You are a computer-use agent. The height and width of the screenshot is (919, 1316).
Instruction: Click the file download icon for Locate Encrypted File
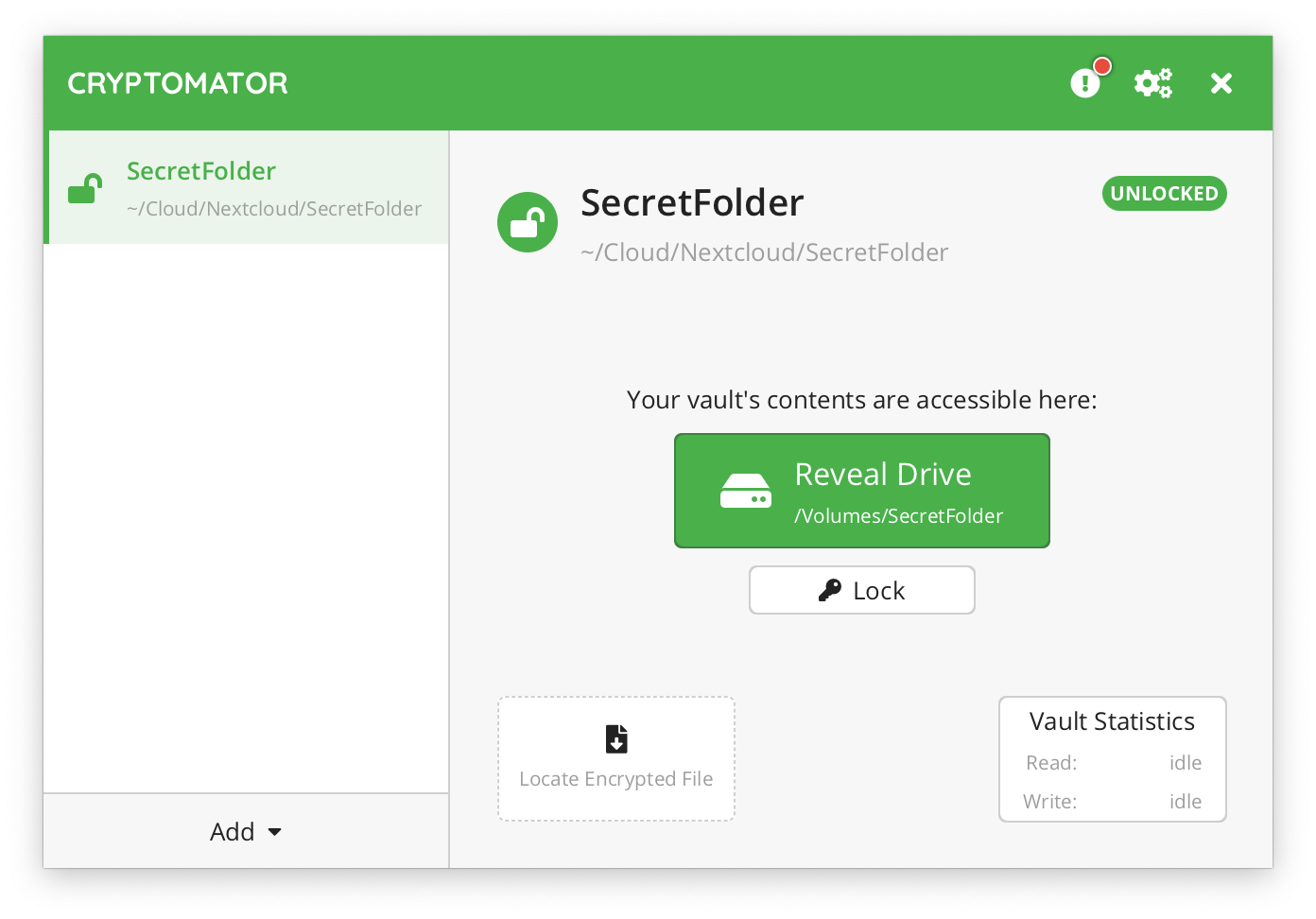pyautogui.click(x=616, y=738)
